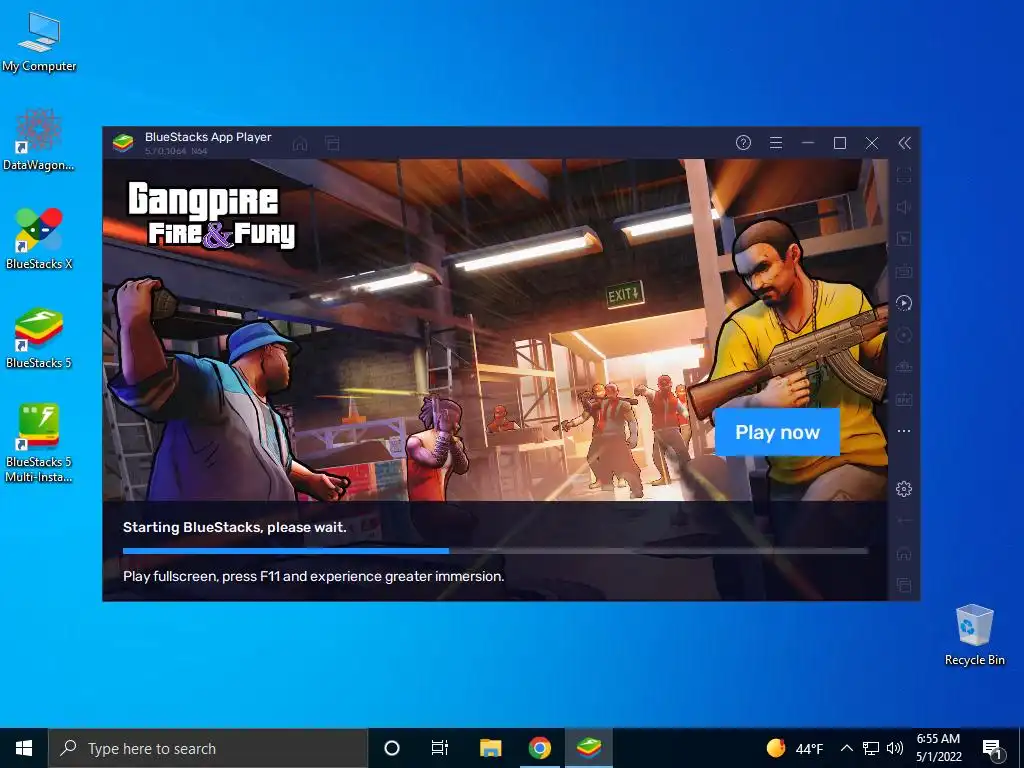Toggle fullscreen from the BlueStacks sidebar

click(904, 175)
